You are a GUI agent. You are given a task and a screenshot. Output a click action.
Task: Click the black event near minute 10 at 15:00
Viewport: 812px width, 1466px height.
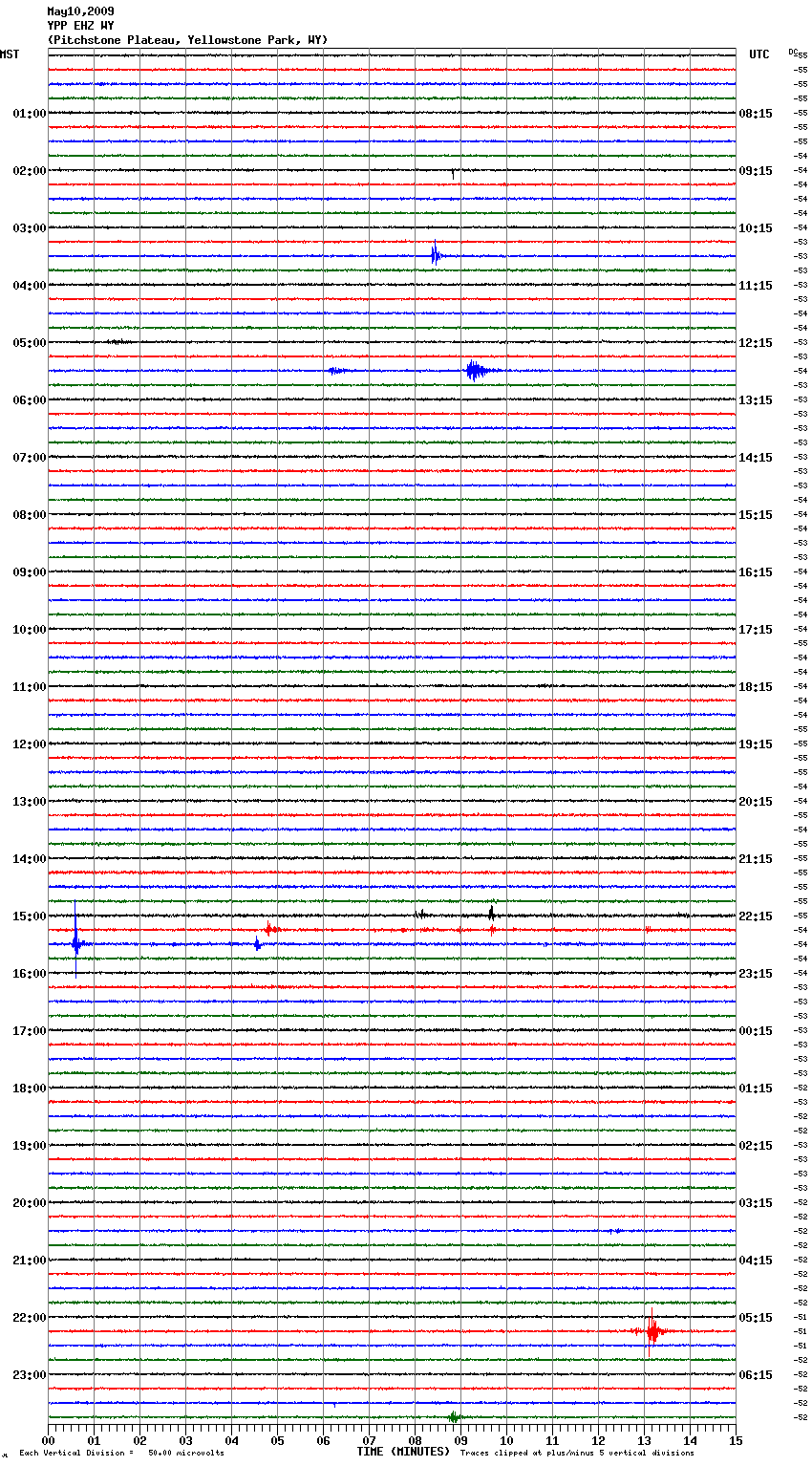point(491,913)
